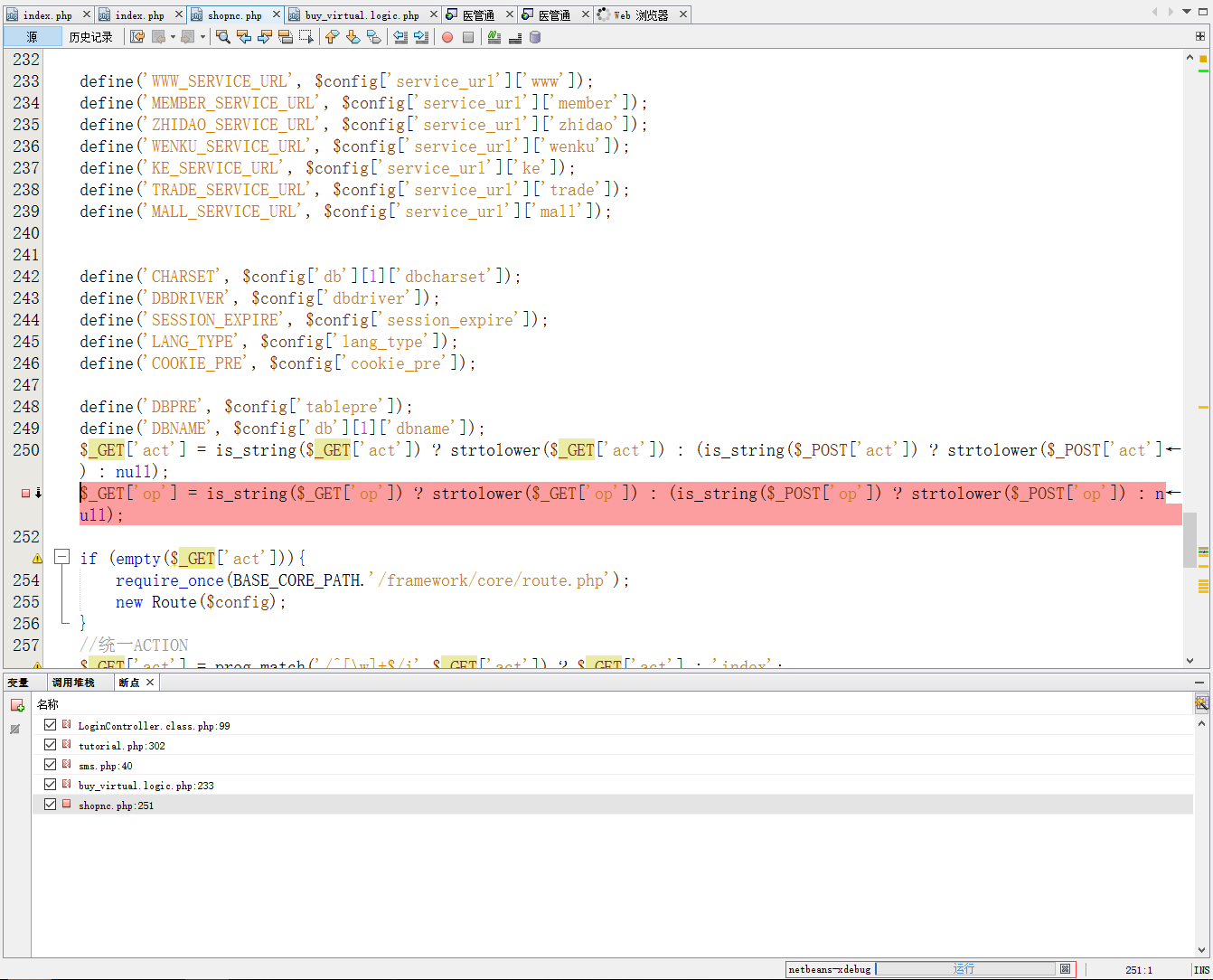Start macro recording with red circle
This screenshot has height=980, width=1213.
(x=447, y=37)
